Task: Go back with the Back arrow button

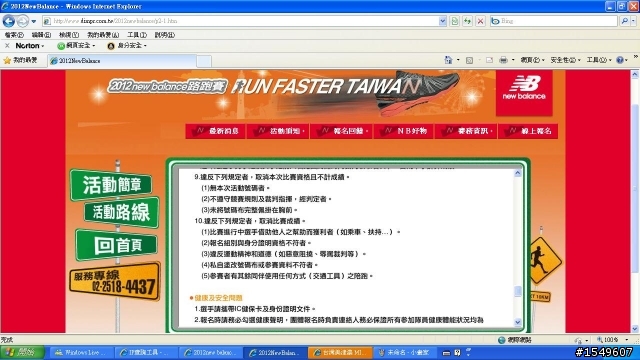Action: pyautogui.click(x=9, y=21)
